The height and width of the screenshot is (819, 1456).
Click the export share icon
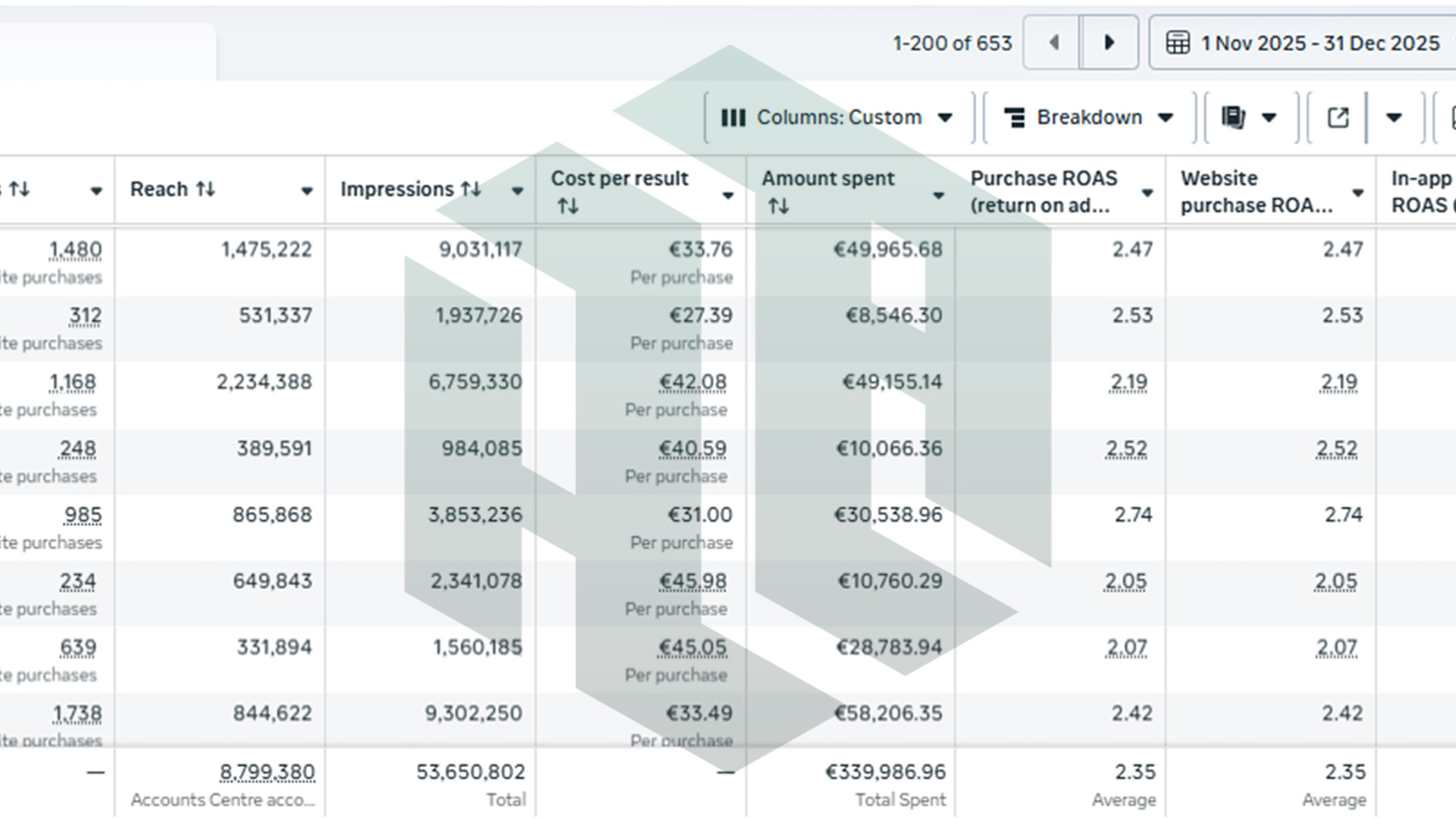coord(1338,118)
